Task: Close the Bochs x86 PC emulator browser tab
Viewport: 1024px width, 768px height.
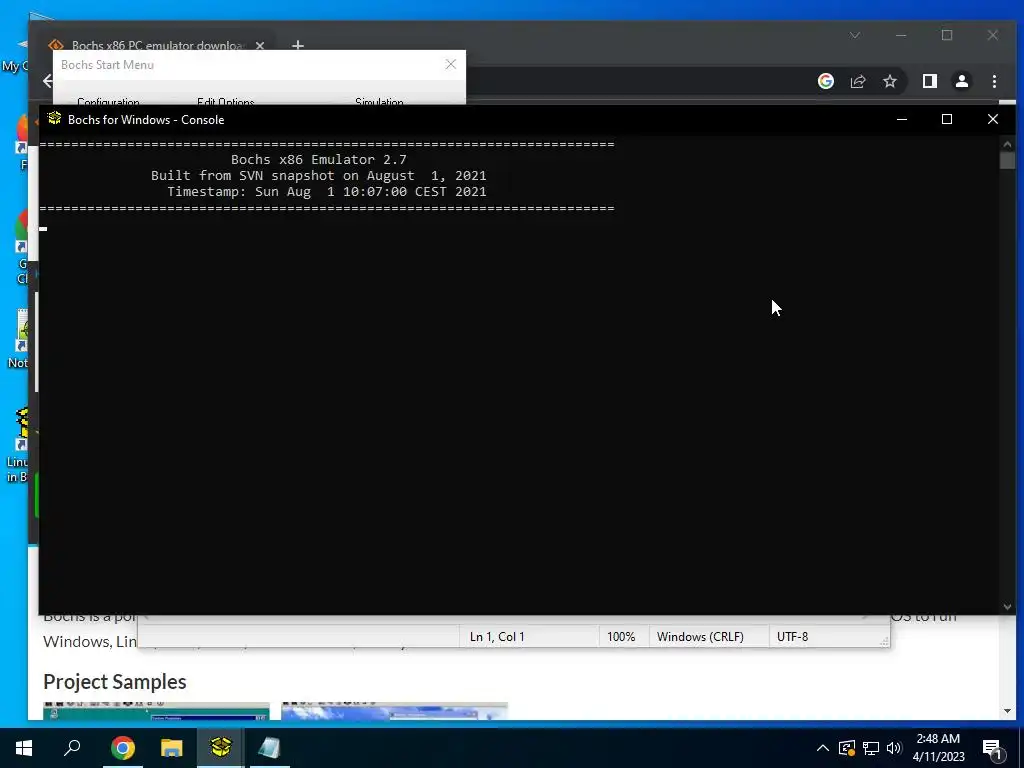Action: click(x=260, y=46)
